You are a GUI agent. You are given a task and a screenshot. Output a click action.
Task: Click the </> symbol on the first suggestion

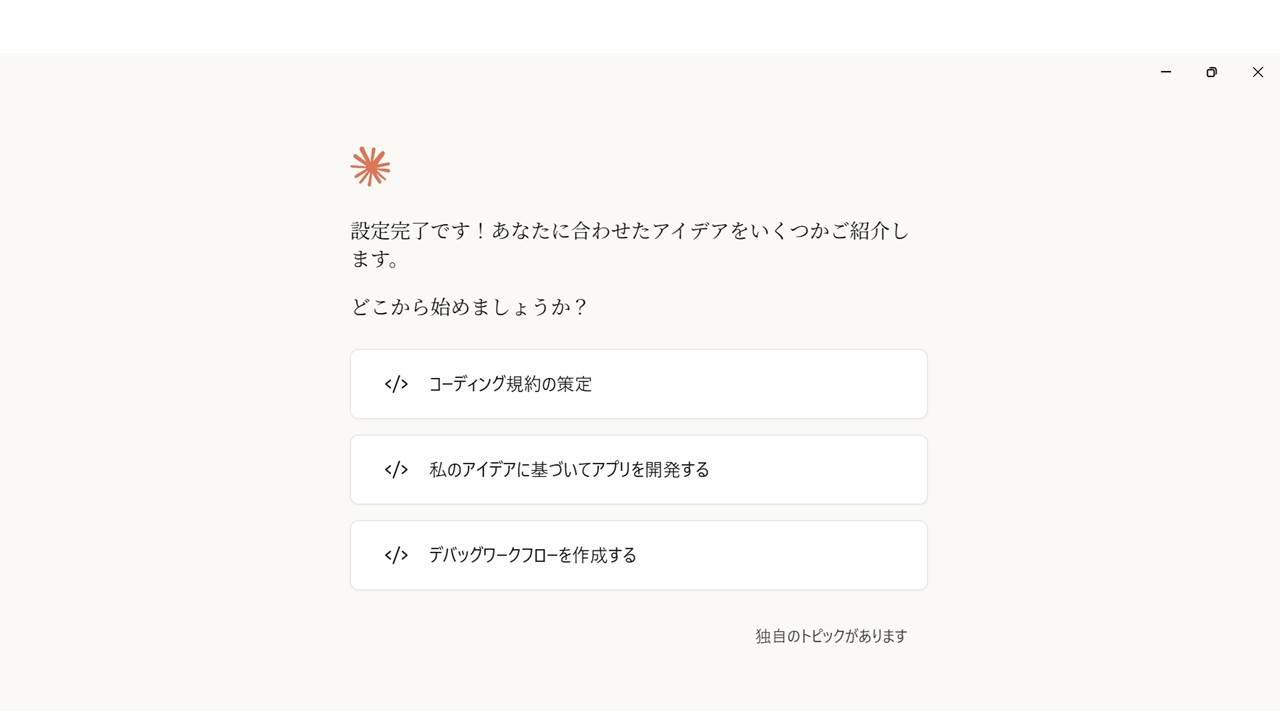tap(396, 384)
